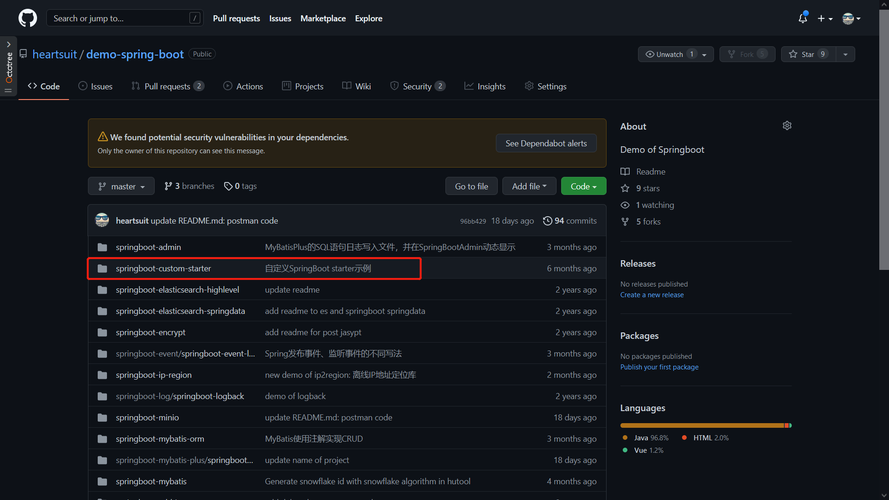Click Publish your first package
Image resolution: width=889 pixels, height=500 pixels.
[x=659, y=367]
